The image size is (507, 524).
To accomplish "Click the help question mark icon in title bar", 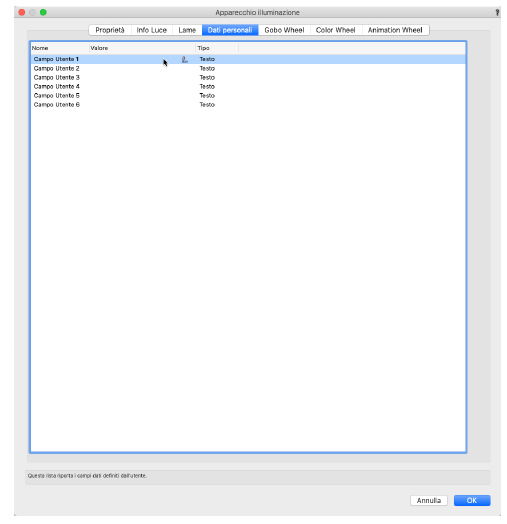I will 497,13.
